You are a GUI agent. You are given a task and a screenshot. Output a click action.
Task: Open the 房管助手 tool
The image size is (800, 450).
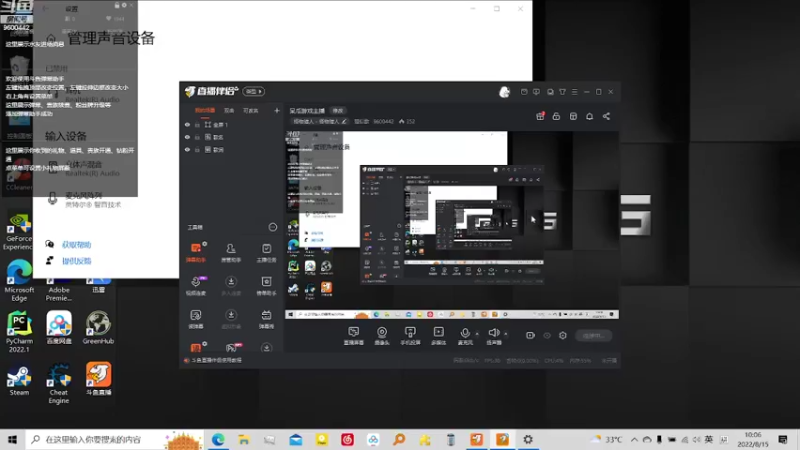point(231,252)
